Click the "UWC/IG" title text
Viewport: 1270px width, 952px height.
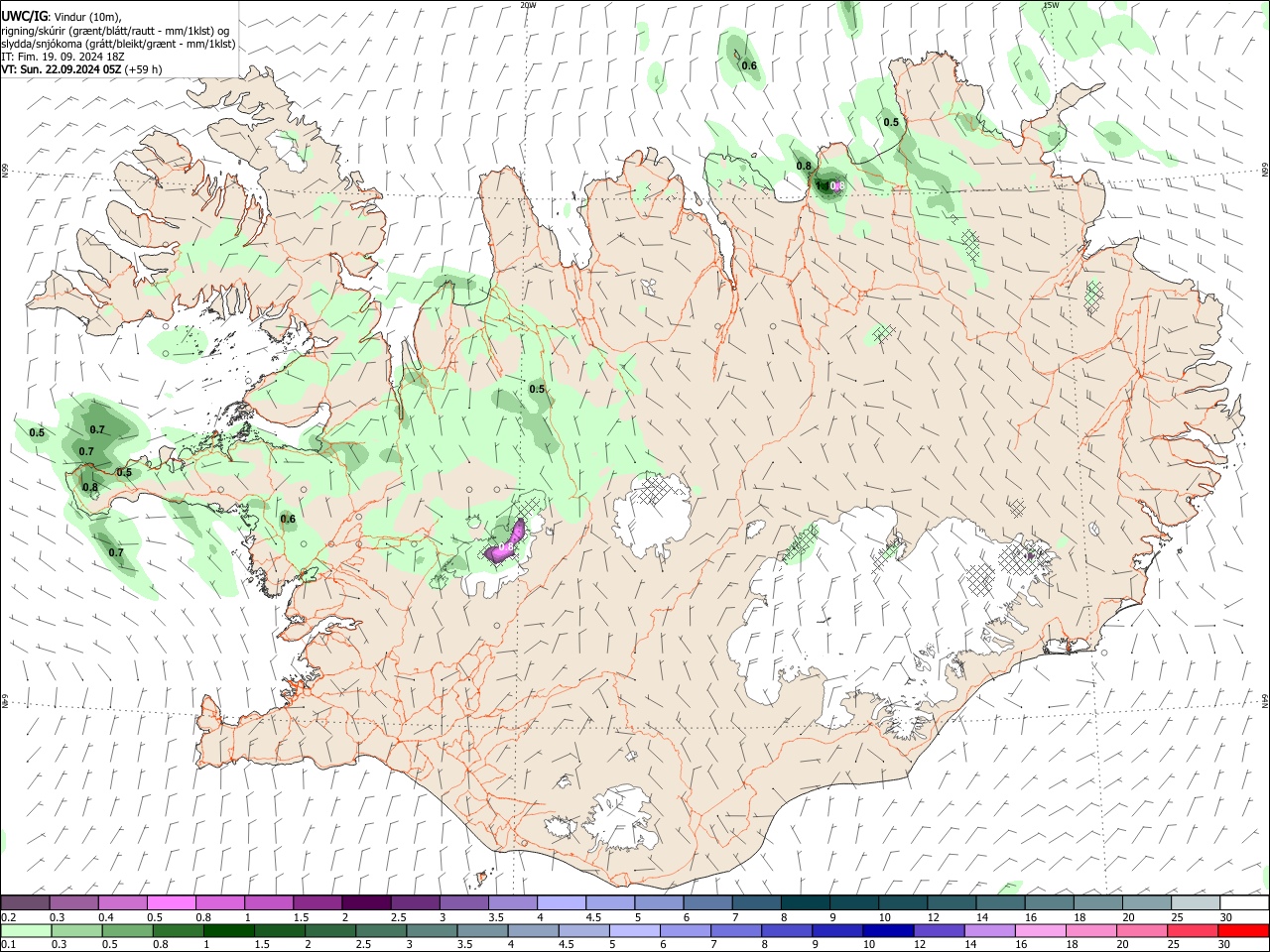(25, 16)
